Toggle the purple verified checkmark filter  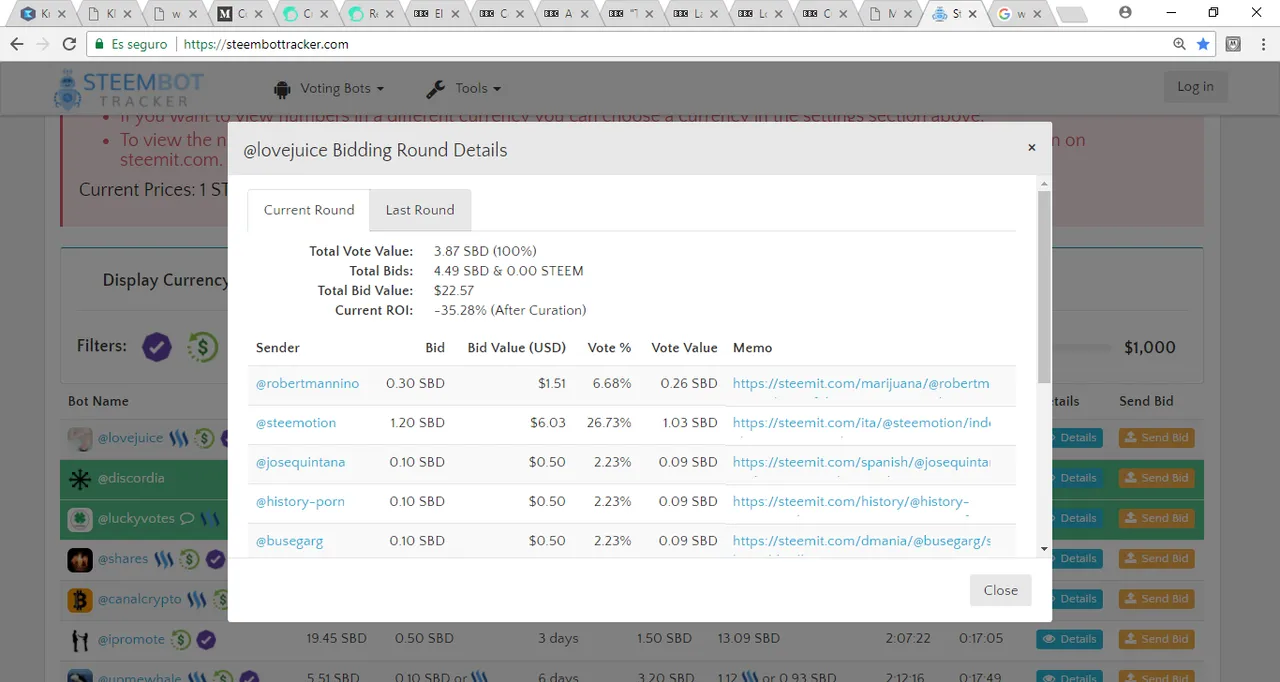pos(157,347)
